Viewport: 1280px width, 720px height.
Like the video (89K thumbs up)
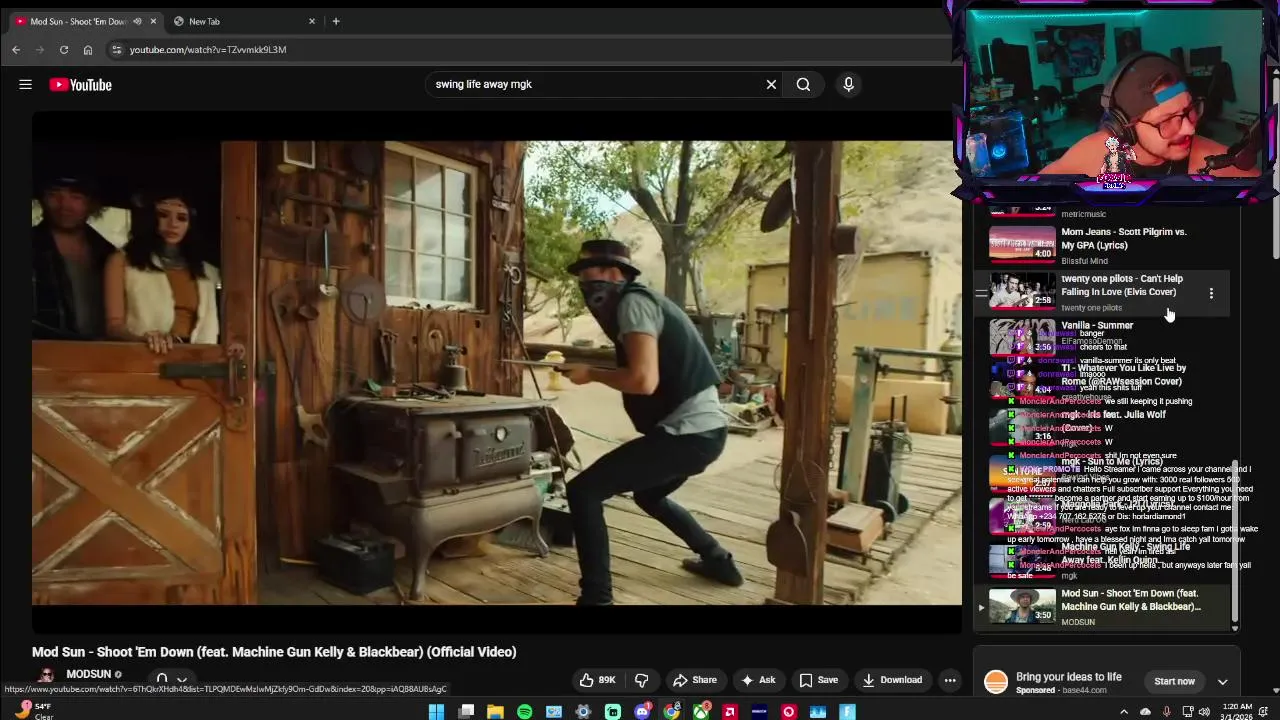tap(597, 680)
